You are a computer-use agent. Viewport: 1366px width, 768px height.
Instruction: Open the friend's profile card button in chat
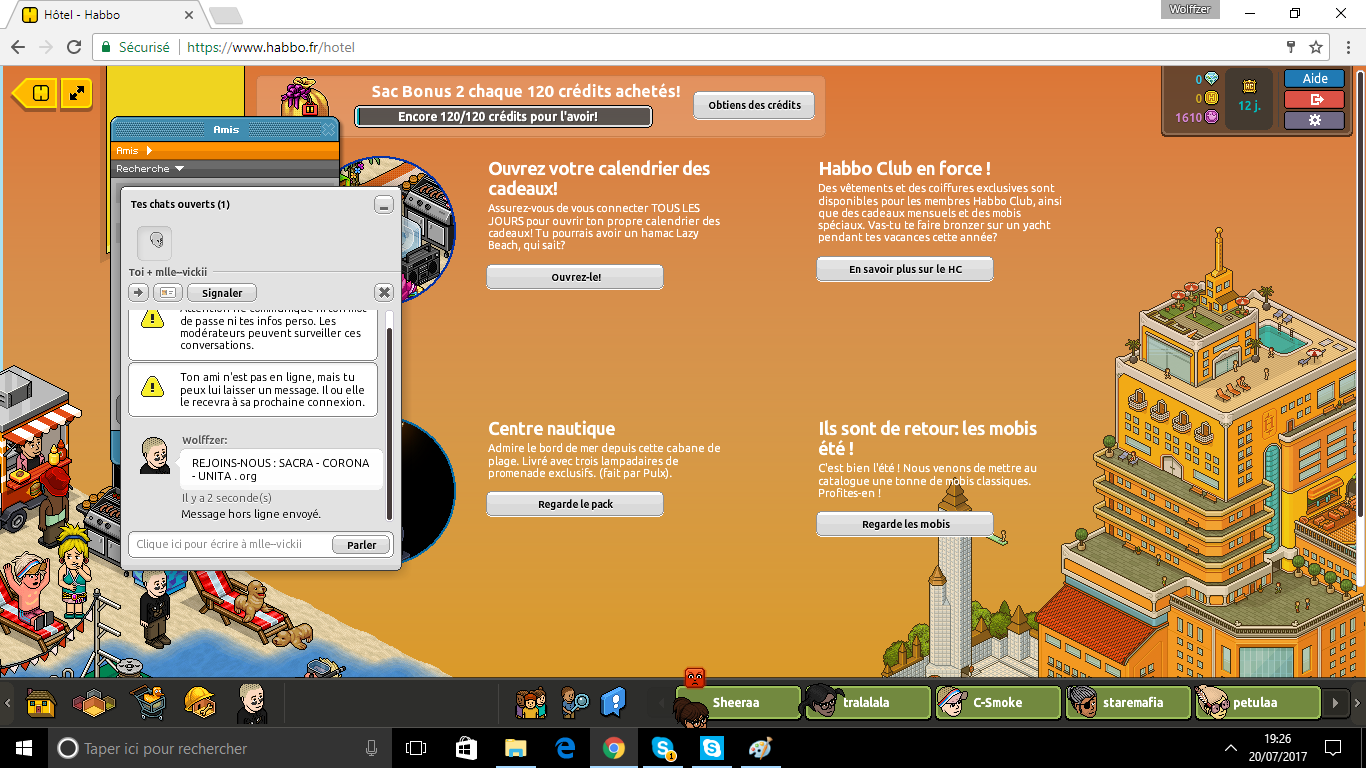(167, 293)
